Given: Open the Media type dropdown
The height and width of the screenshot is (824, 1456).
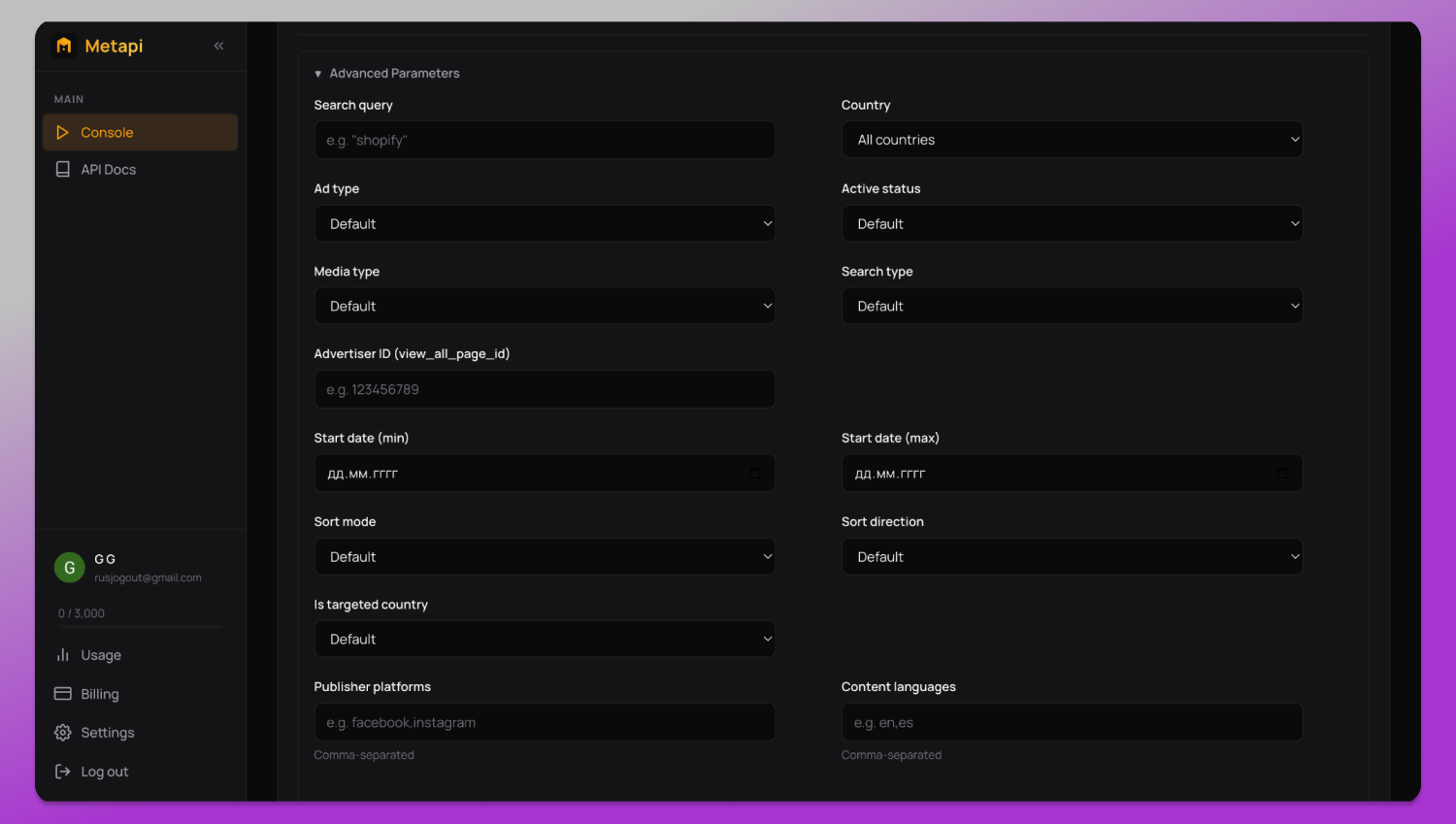Looking at the screenshot, I should point(545,306).
